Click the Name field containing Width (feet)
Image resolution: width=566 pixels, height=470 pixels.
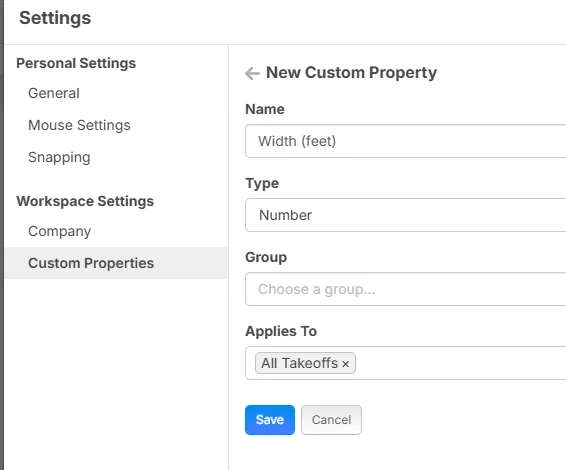[x=405, y=141]
